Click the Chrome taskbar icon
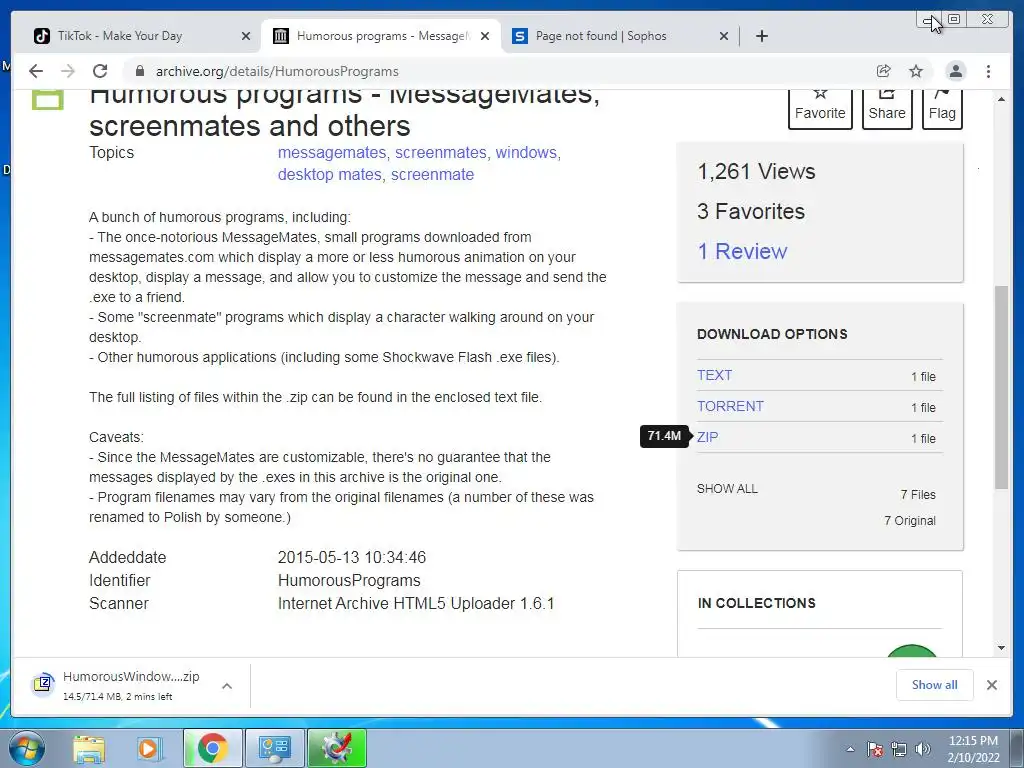Screen dimensions: 1024x768 (212, 748)
